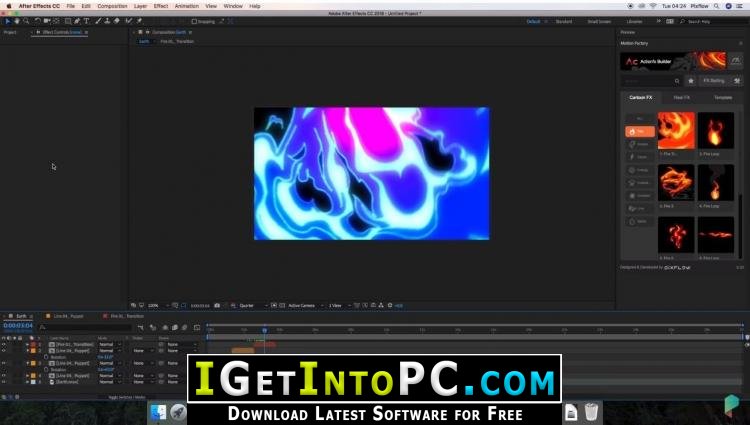Screen dimensions: 750x425
Task: Click the FX Setting button
Action: [x=714, y=81]
